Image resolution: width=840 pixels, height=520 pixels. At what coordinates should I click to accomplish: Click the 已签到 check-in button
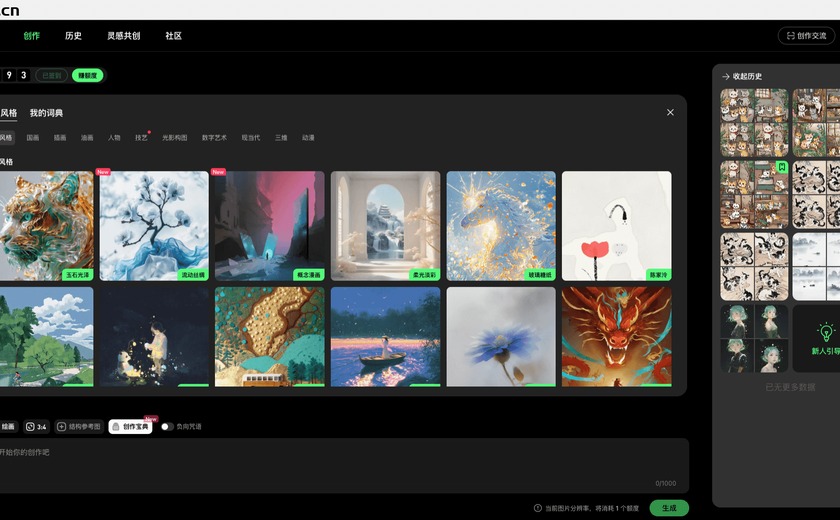tap(52, 76)
